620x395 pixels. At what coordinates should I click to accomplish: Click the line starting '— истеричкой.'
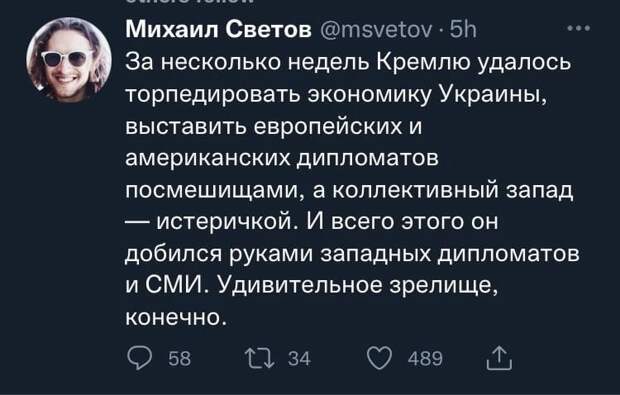coord(312,221)
